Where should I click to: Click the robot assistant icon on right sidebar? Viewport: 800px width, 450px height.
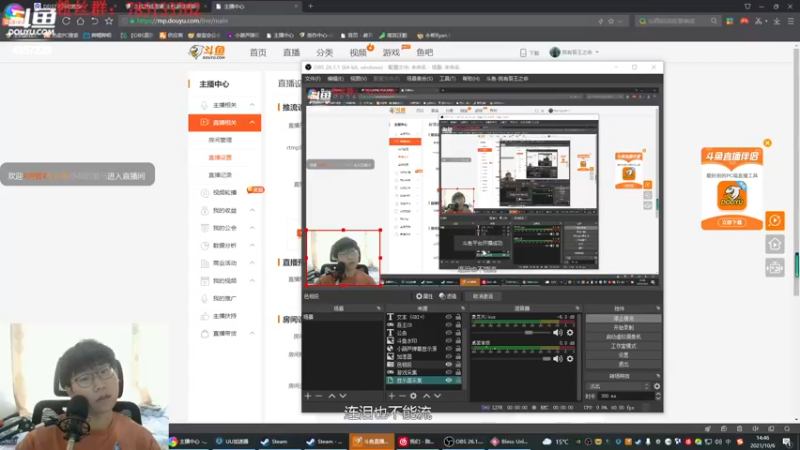tap(774, 267)
